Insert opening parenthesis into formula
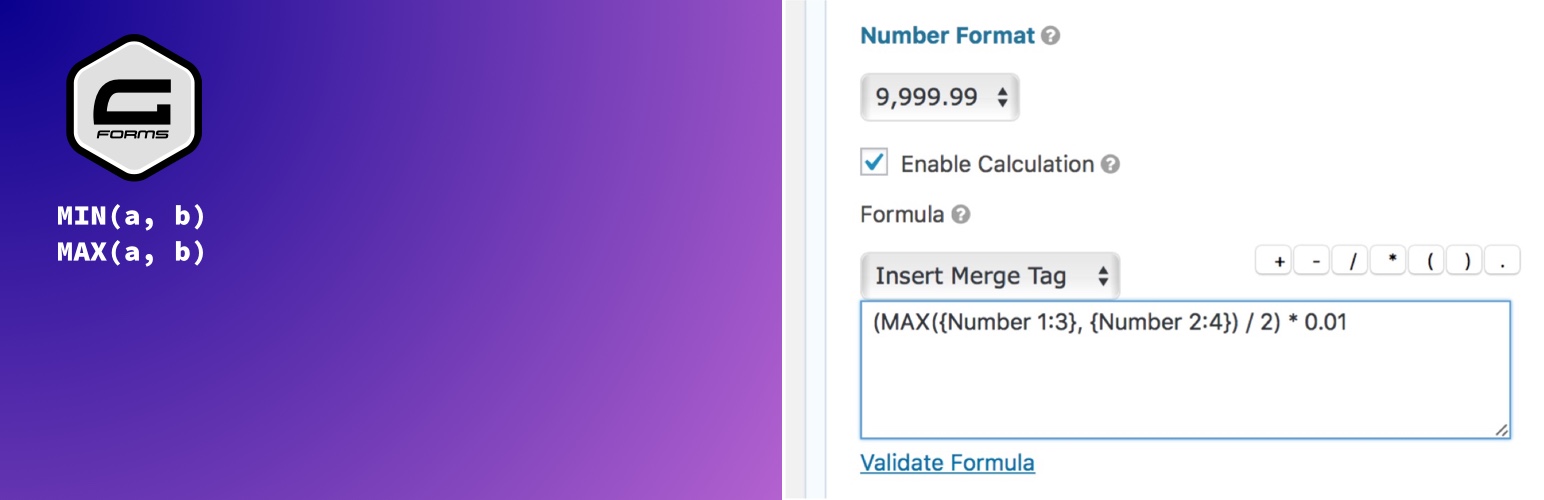This screenshot has width=1544, height=500. coord(1428,262)
